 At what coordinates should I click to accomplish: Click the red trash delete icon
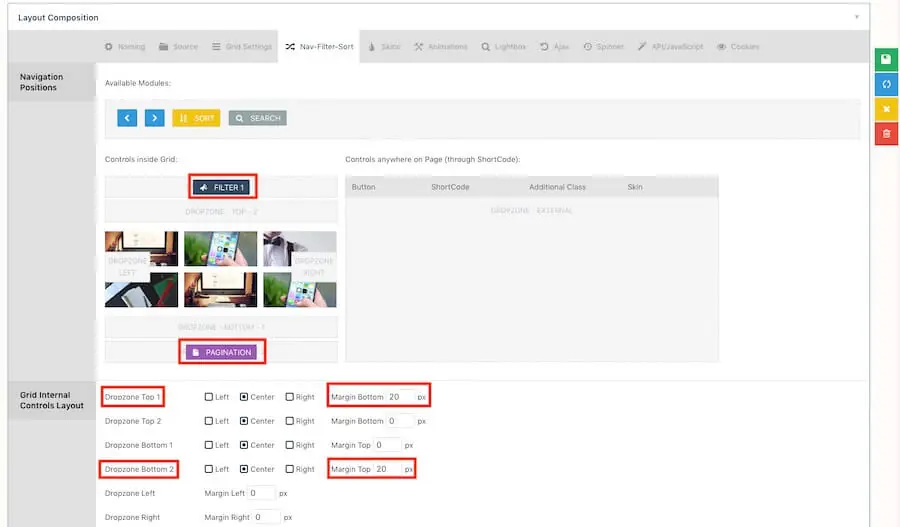coord(886,134)
